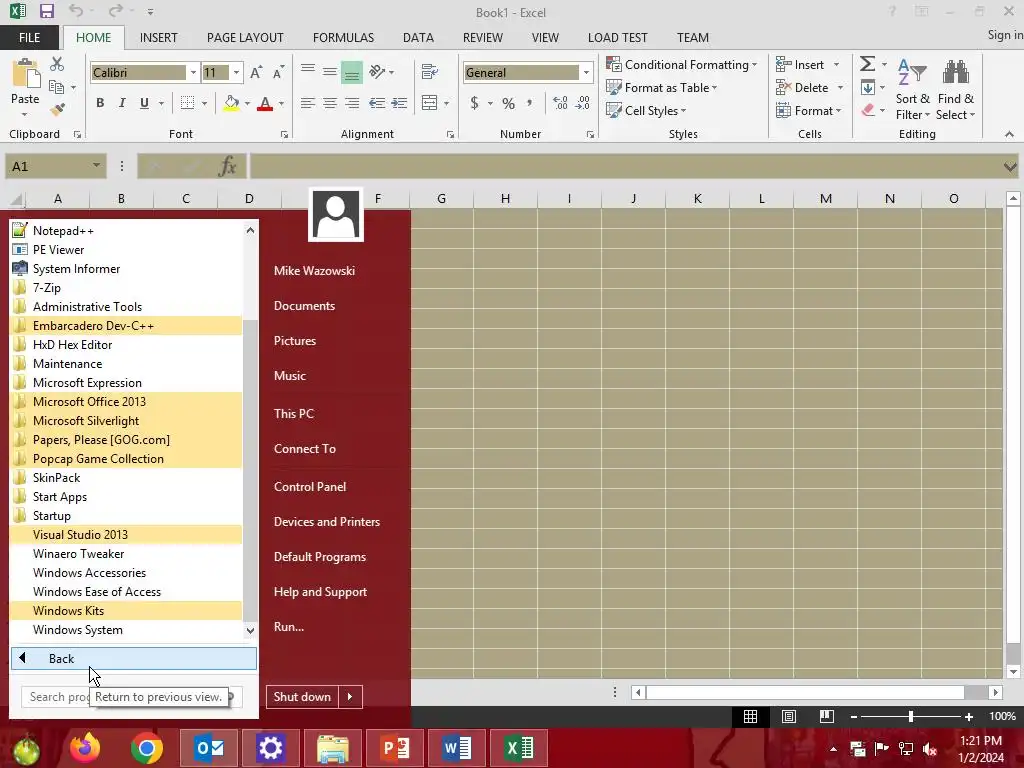The width and height of the screenshot is (1024, 768).
Task: Expand Cell Styles gallery
Action: point(646,110)
